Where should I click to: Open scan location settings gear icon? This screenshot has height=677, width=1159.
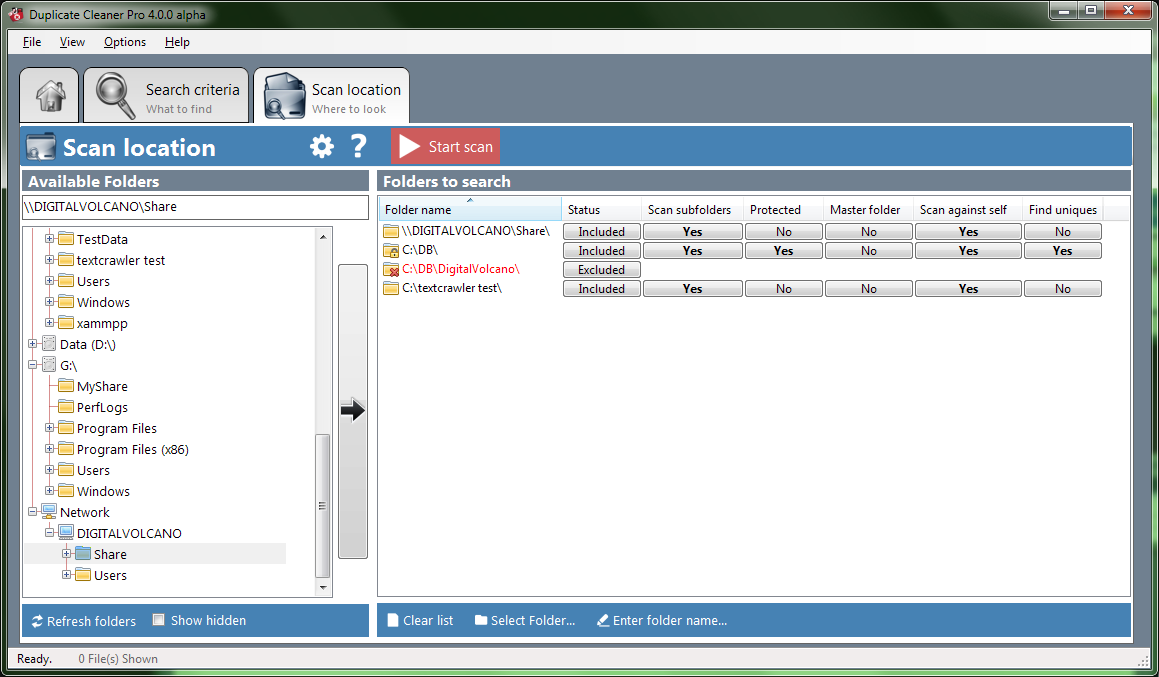(x=321, y=147)
